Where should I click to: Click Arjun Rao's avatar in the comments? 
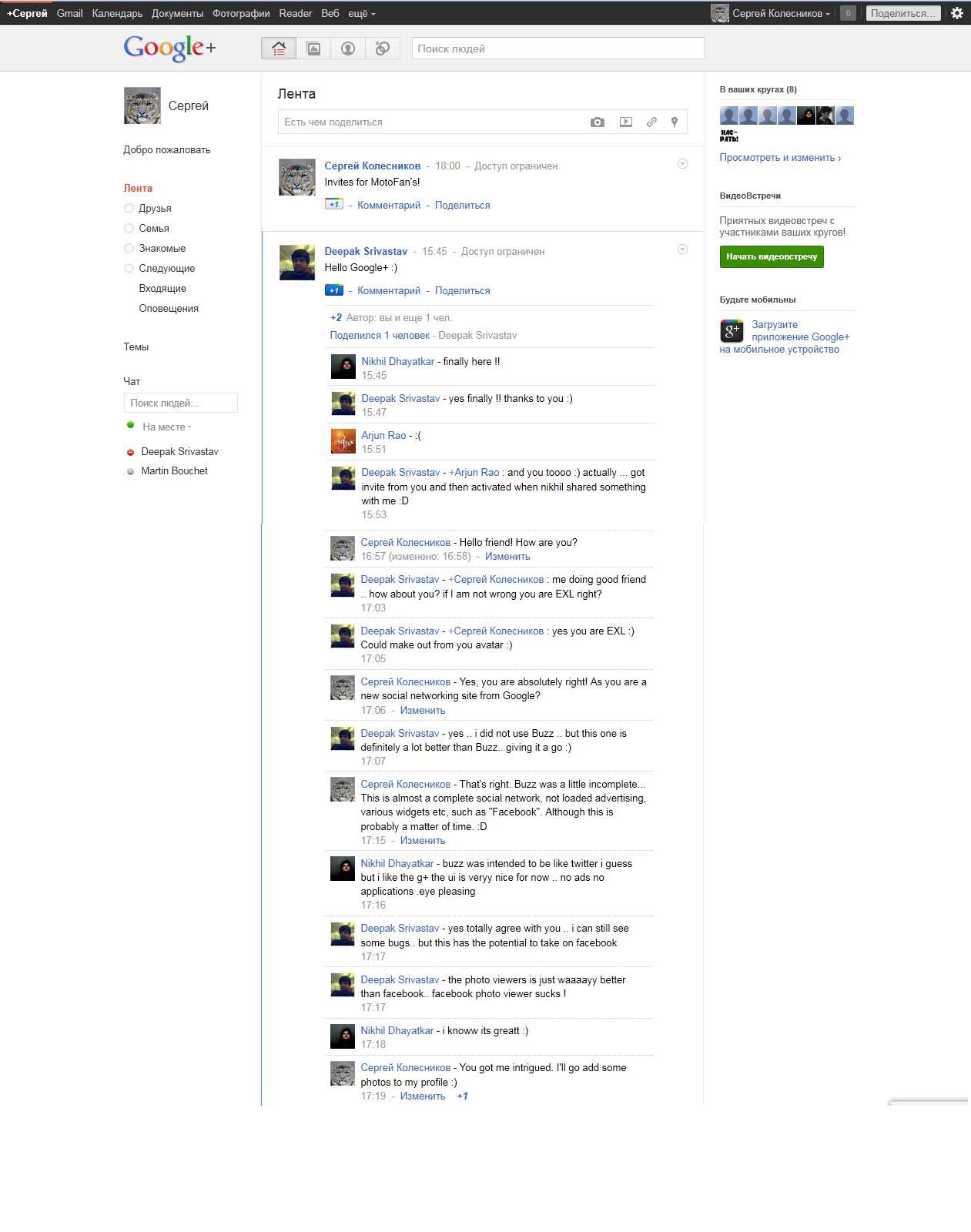point(343,441)
